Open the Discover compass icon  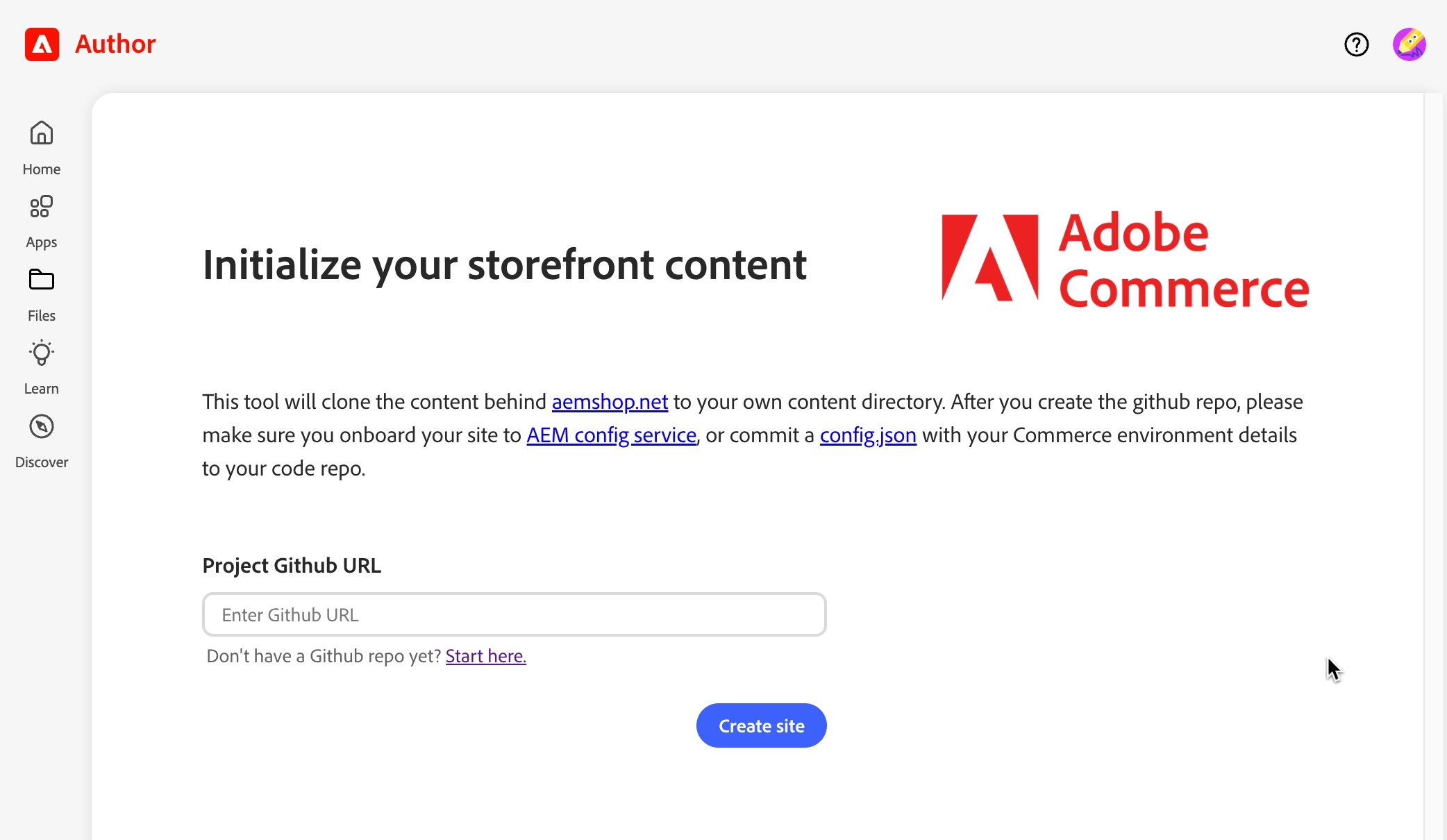point(42,426)
